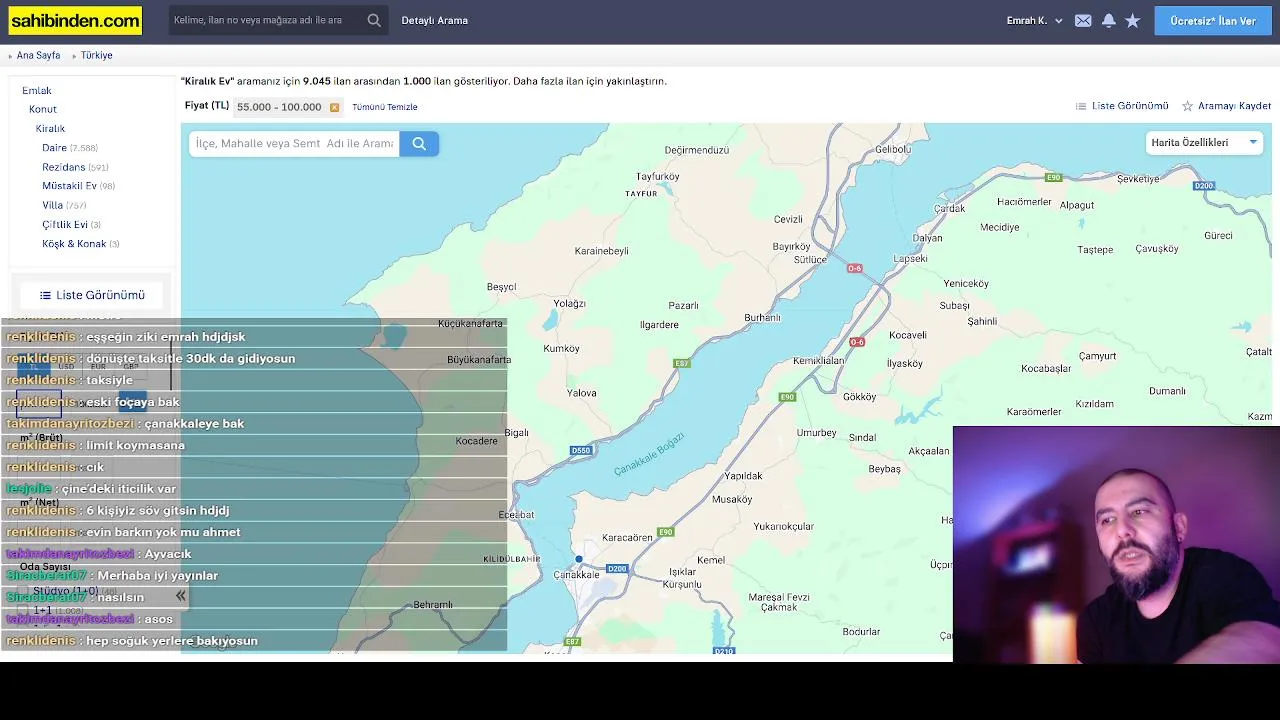Click the Umurbey map label
Viewport: 1280px width, 720px height.
pyautogui.click(x=816, y=433)
